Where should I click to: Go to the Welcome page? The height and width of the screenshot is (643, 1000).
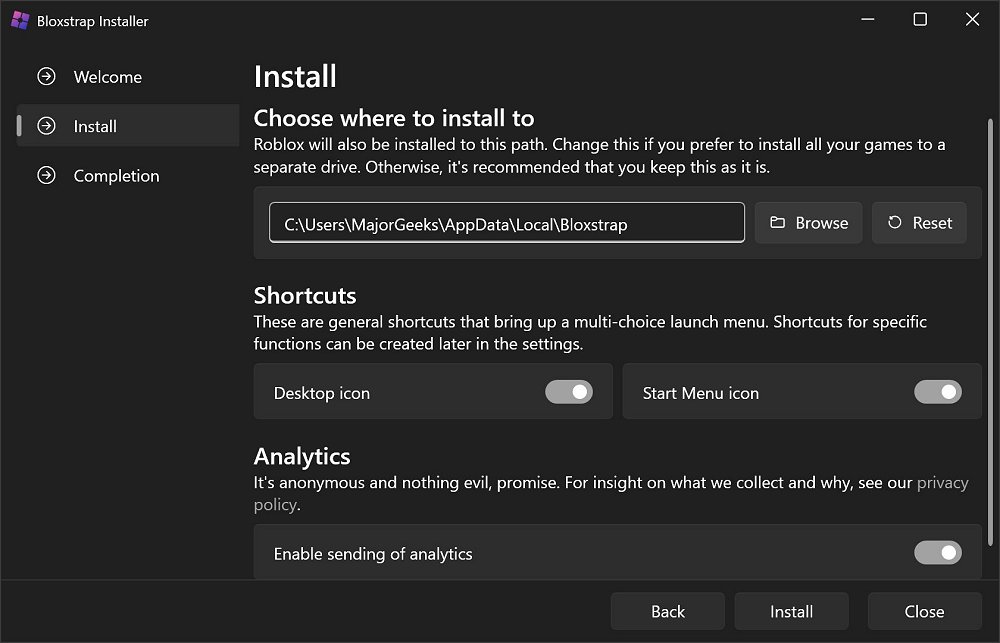point(108,77)
